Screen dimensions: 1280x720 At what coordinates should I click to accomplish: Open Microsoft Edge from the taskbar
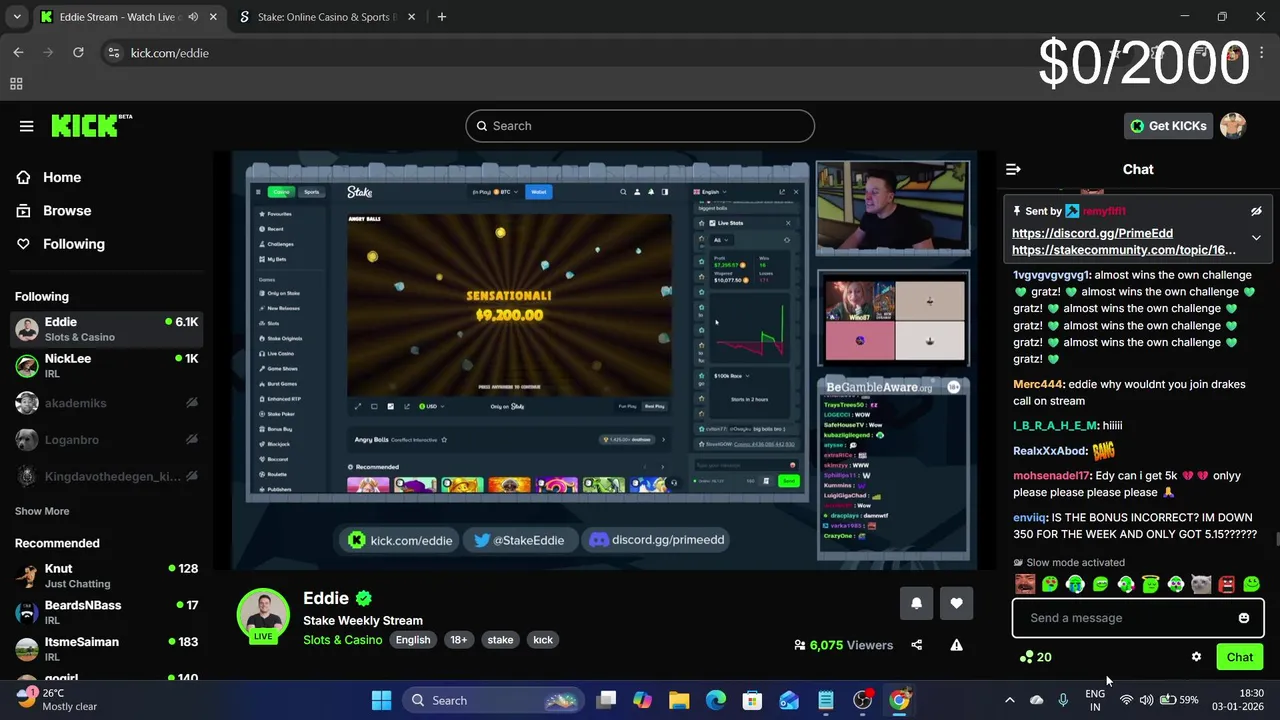point(716,700)
